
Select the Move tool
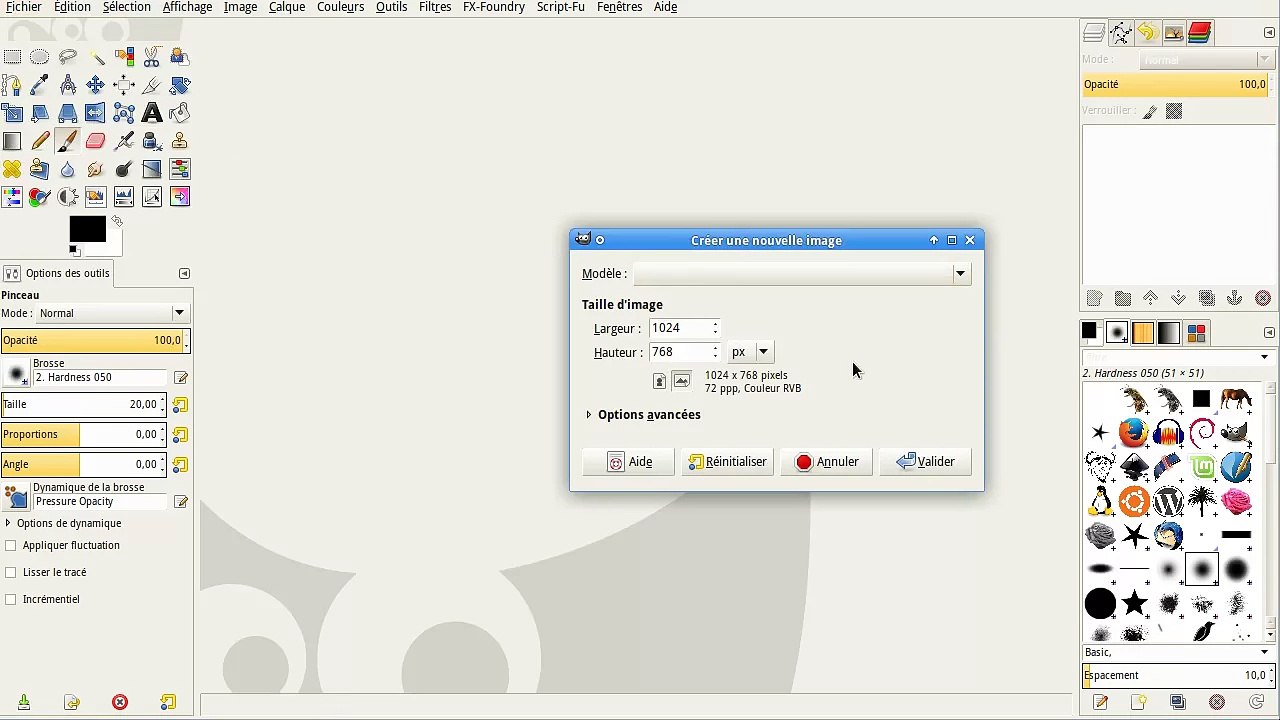[x=96, y=85]
